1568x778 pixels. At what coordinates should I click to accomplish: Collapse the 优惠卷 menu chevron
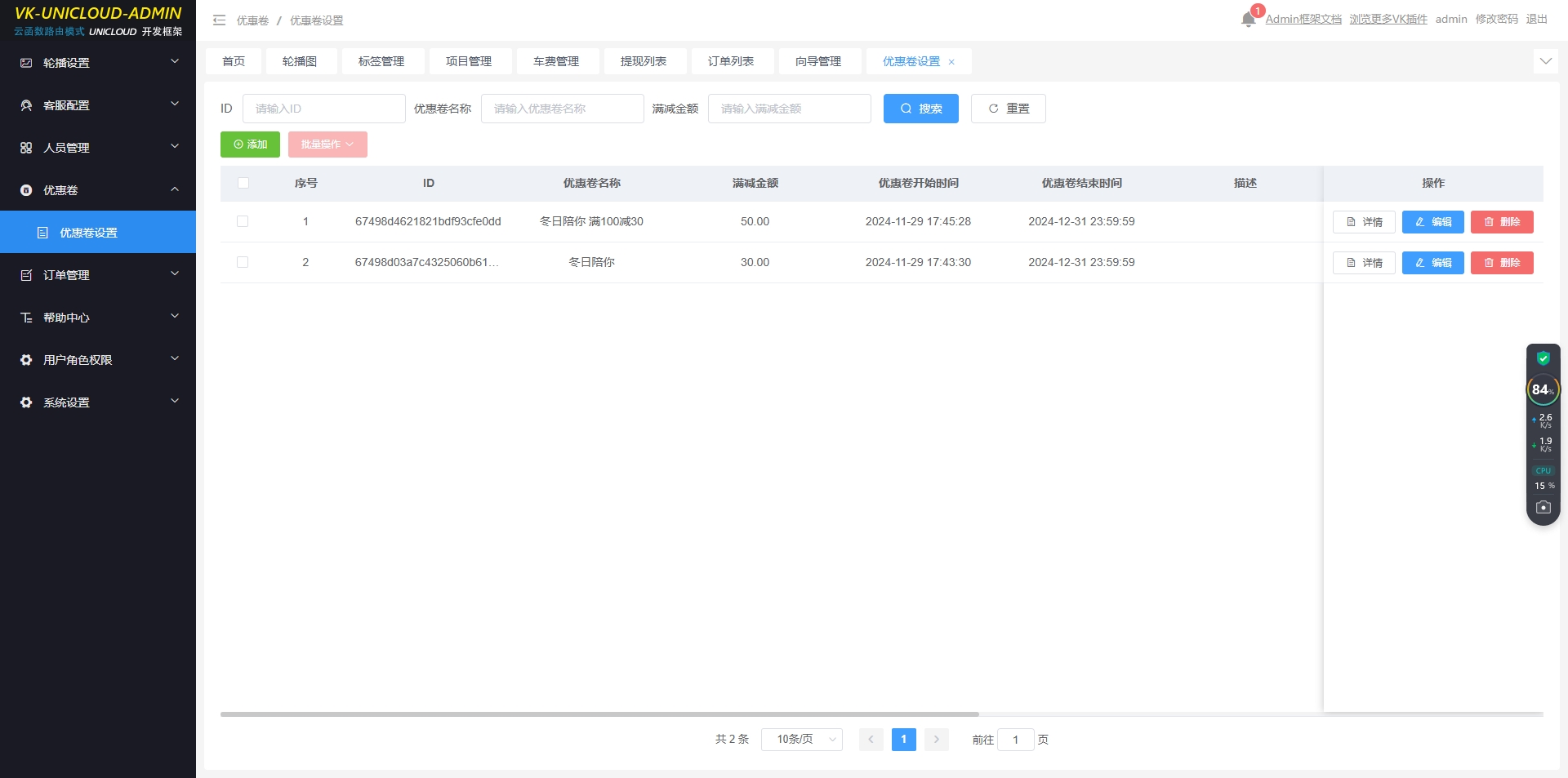click(x=174, y=189)
